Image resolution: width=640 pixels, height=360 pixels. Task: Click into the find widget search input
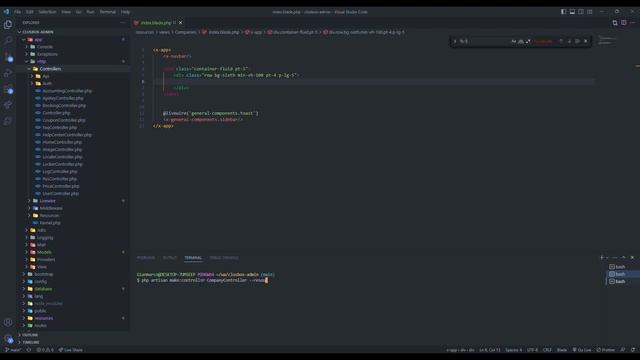pos(484,41)
